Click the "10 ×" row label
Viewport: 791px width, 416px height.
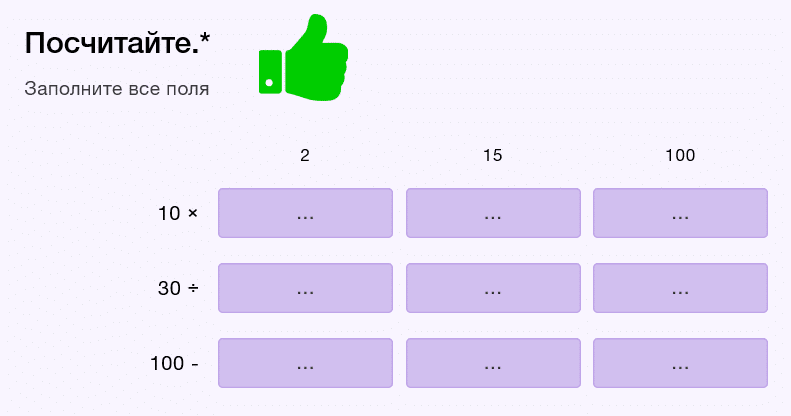pyautogui.click(x=178, y=213)
